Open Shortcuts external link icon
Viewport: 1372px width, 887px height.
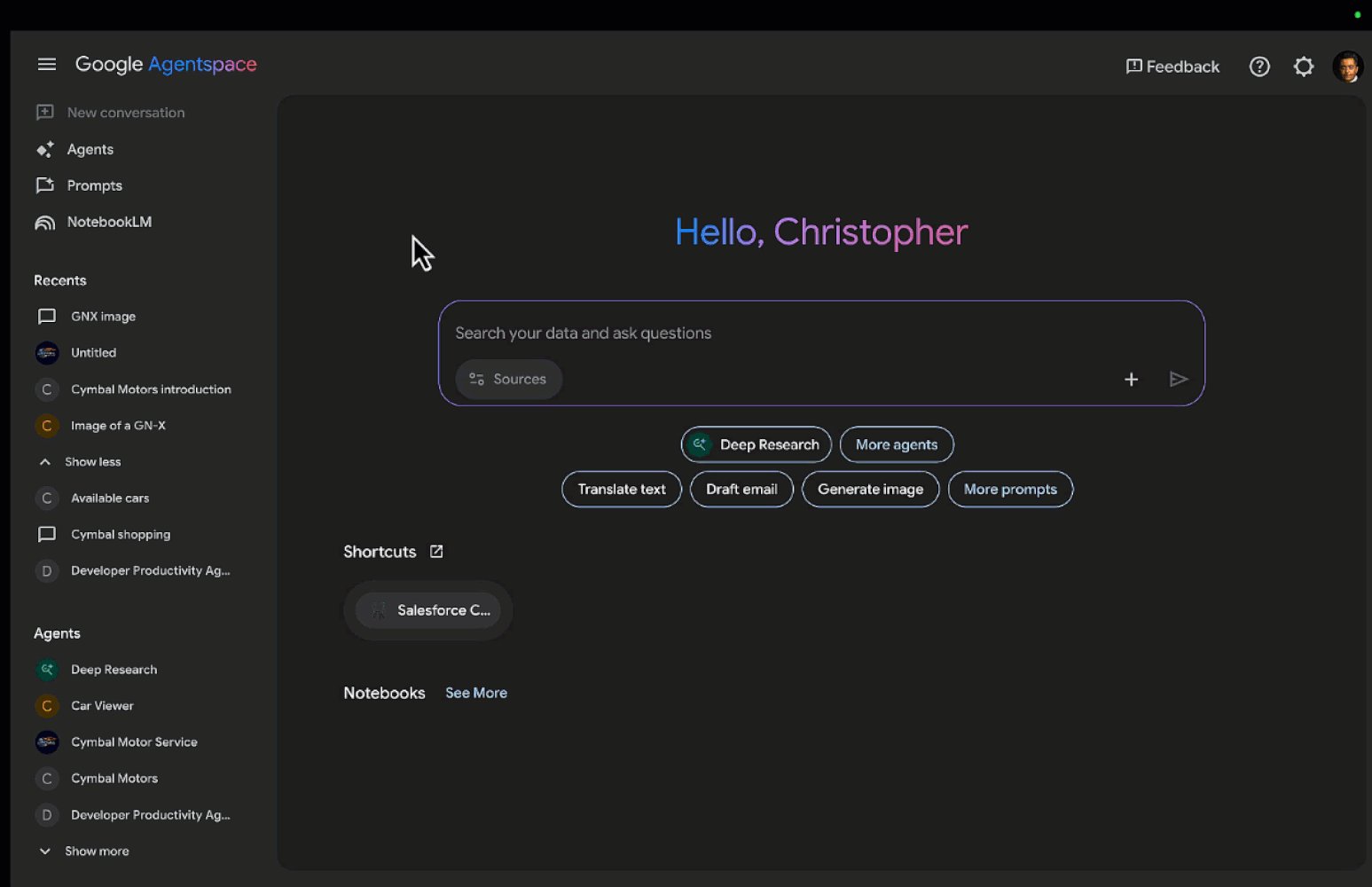pyautogui.click(x=436, y=552)
